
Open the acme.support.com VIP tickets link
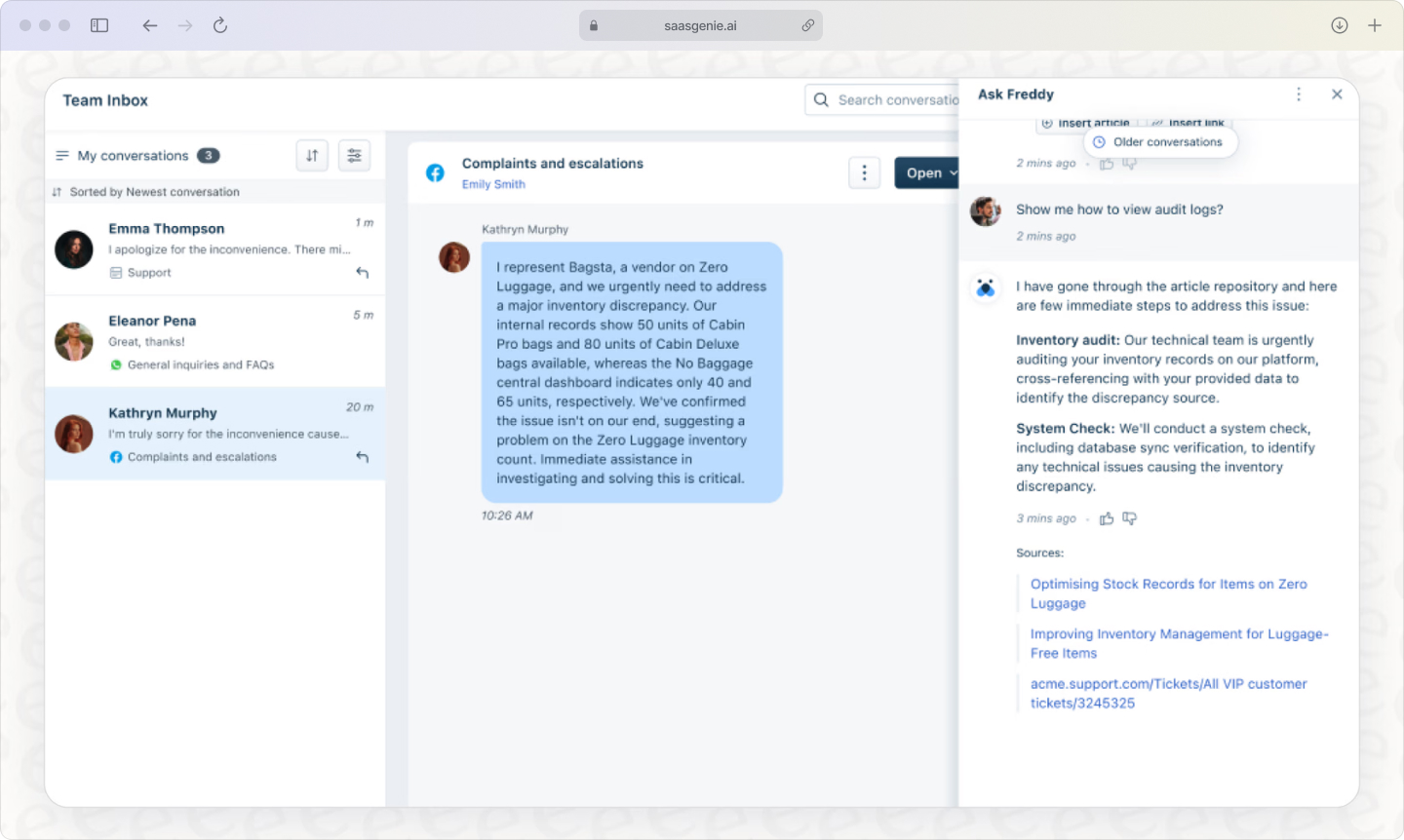[1168, 693]
